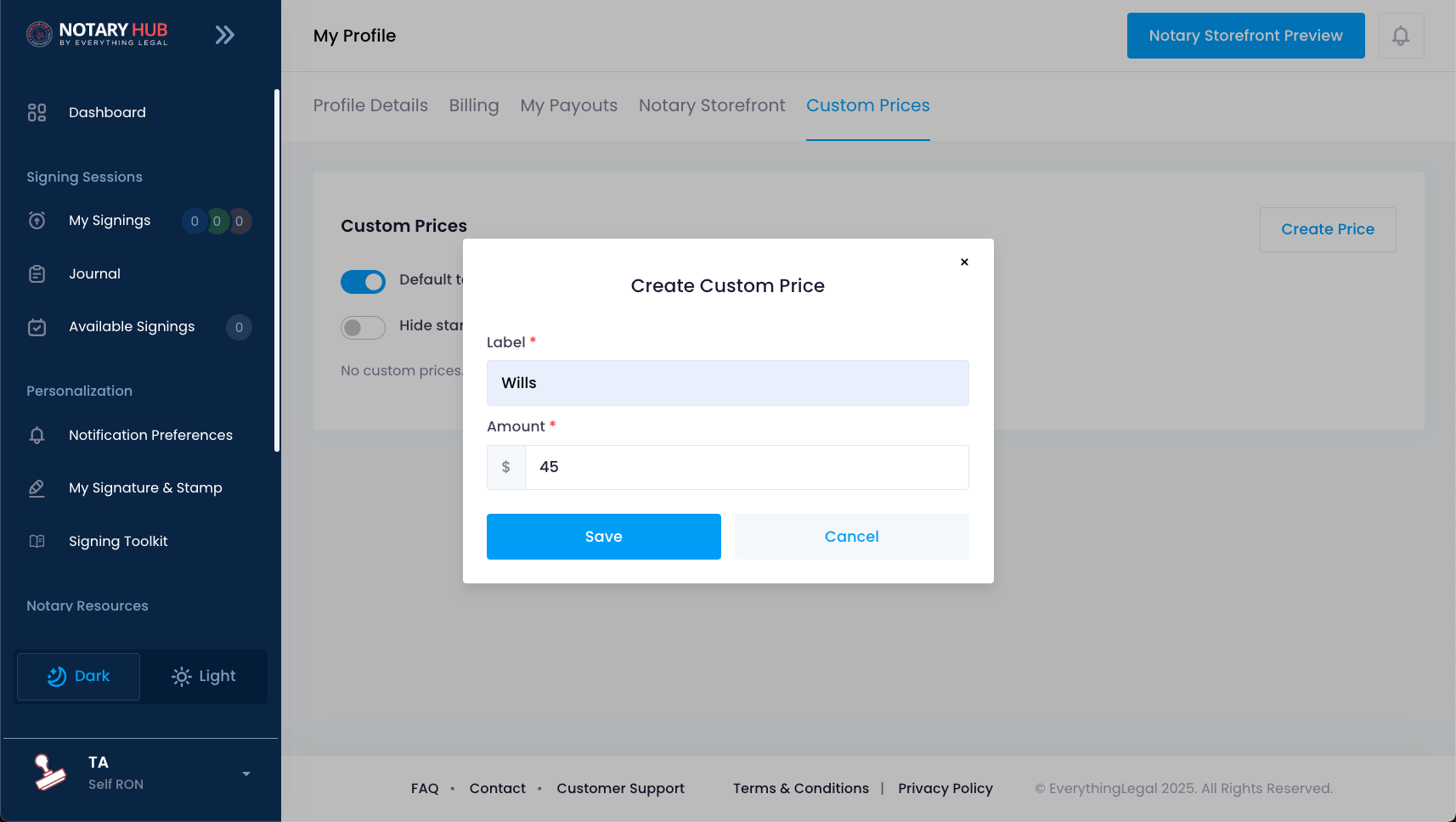1456x822 pixels.
Task: Open My Signature & Stamp pen icon
Action: [37, 488]
